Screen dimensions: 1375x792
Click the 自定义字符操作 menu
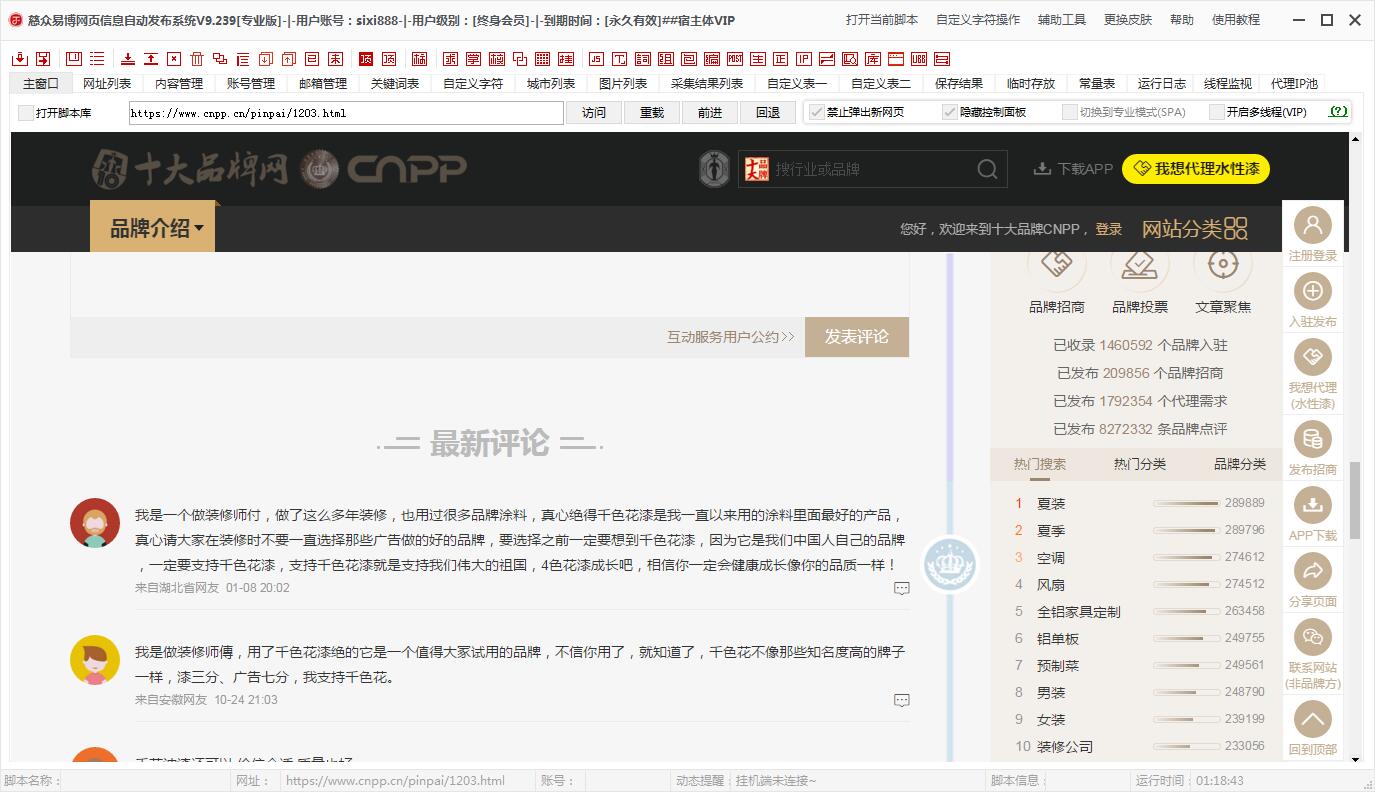(978, 20)
